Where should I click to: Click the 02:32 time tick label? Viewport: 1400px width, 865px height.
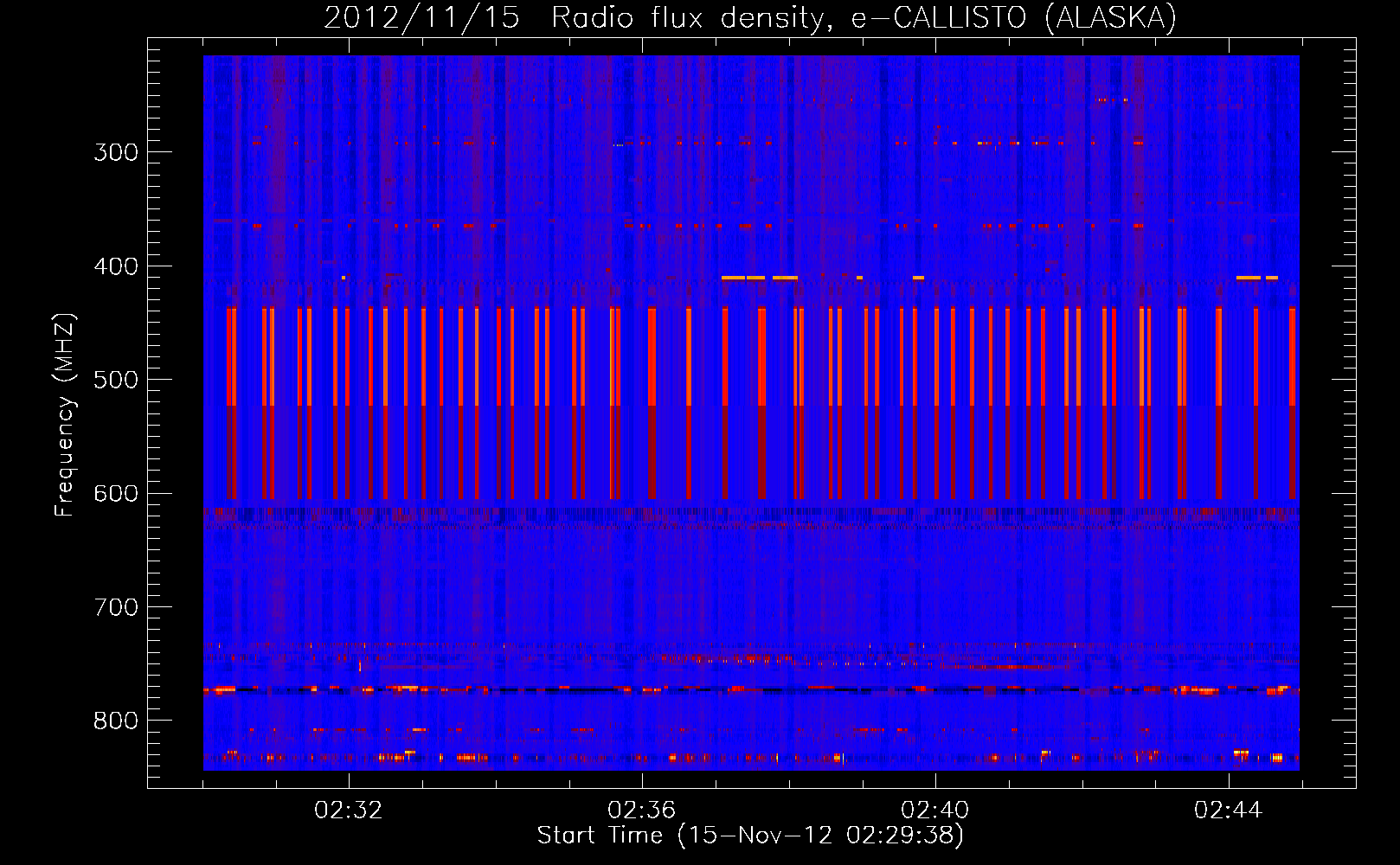[x=349, y=811]
